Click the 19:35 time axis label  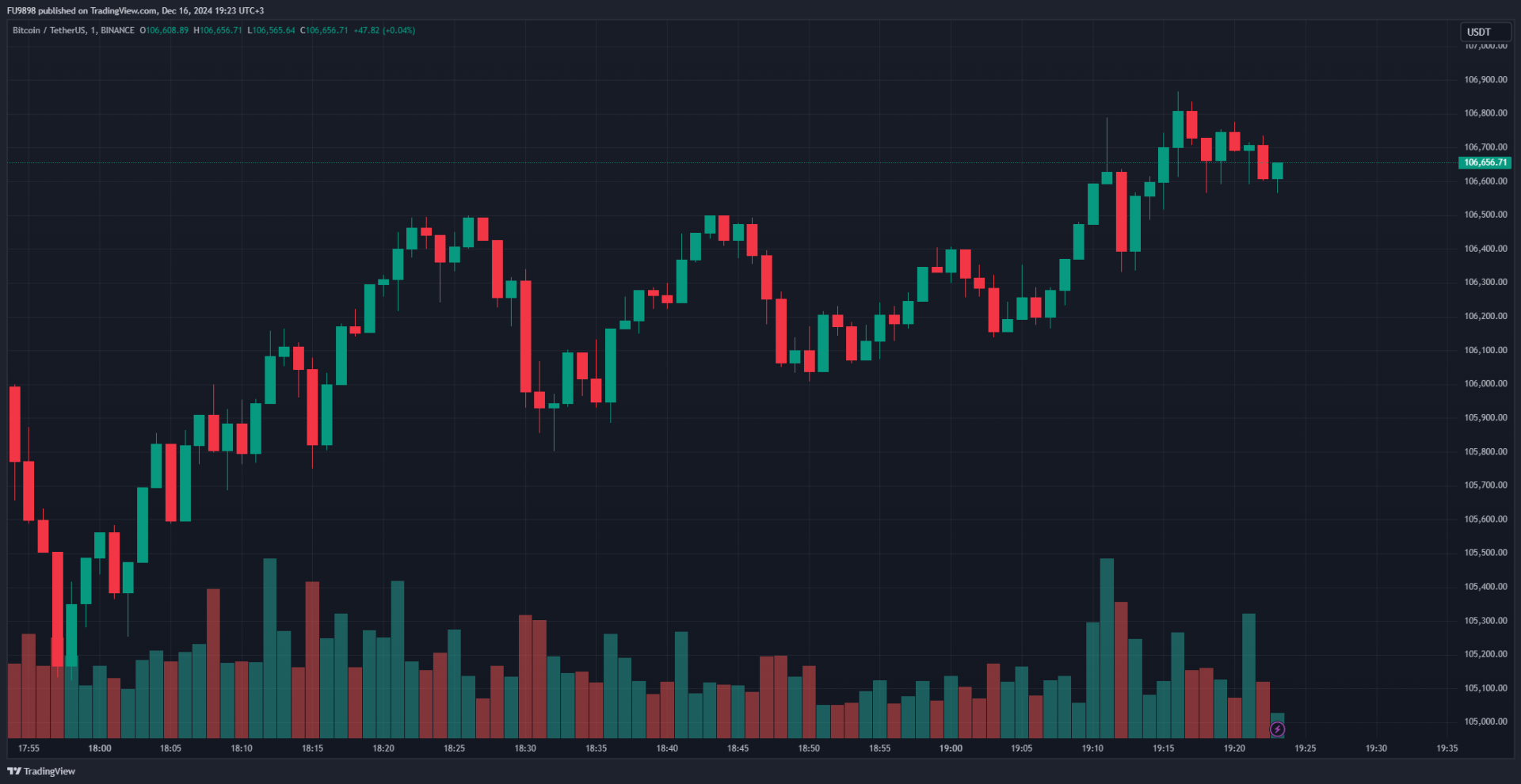[x=1447, y=748]
